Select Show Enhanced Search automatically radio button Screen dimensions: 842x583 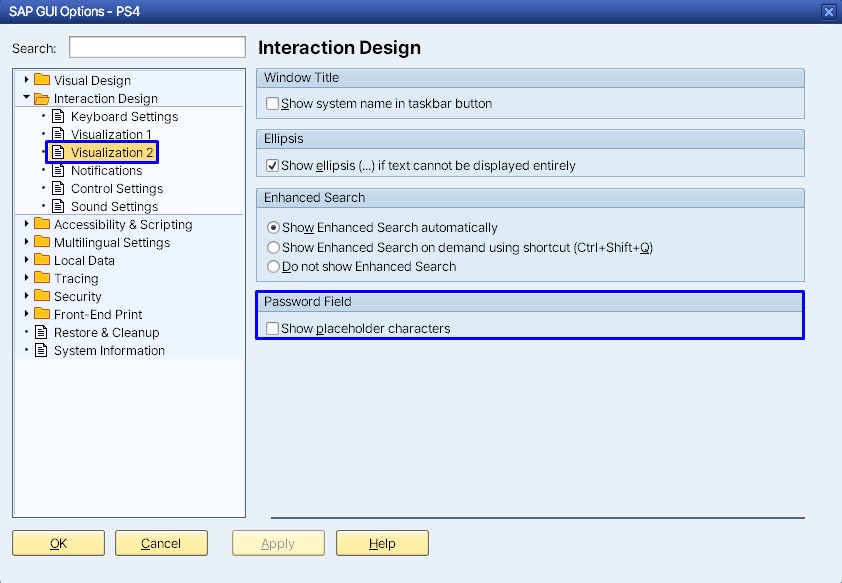273,228
